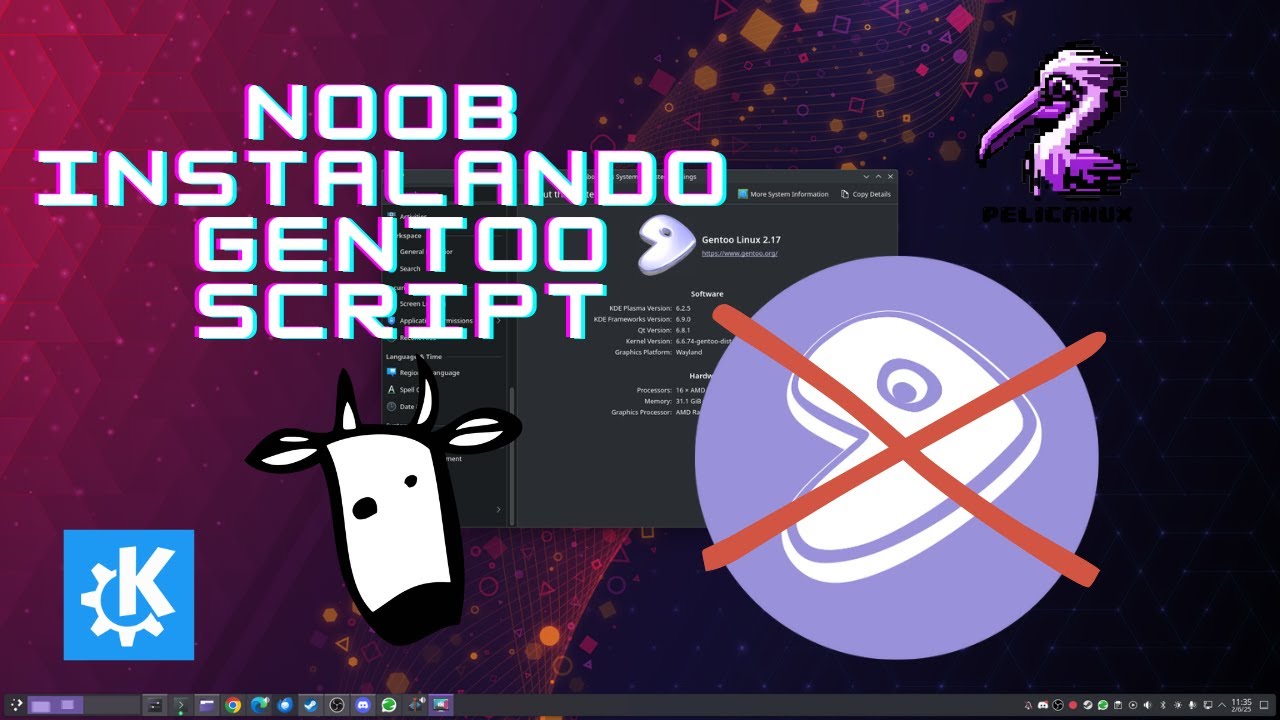The height and width of the screenshot is (720, 1280).
Task: Open media player controls in system tray
Action: 1133,705
